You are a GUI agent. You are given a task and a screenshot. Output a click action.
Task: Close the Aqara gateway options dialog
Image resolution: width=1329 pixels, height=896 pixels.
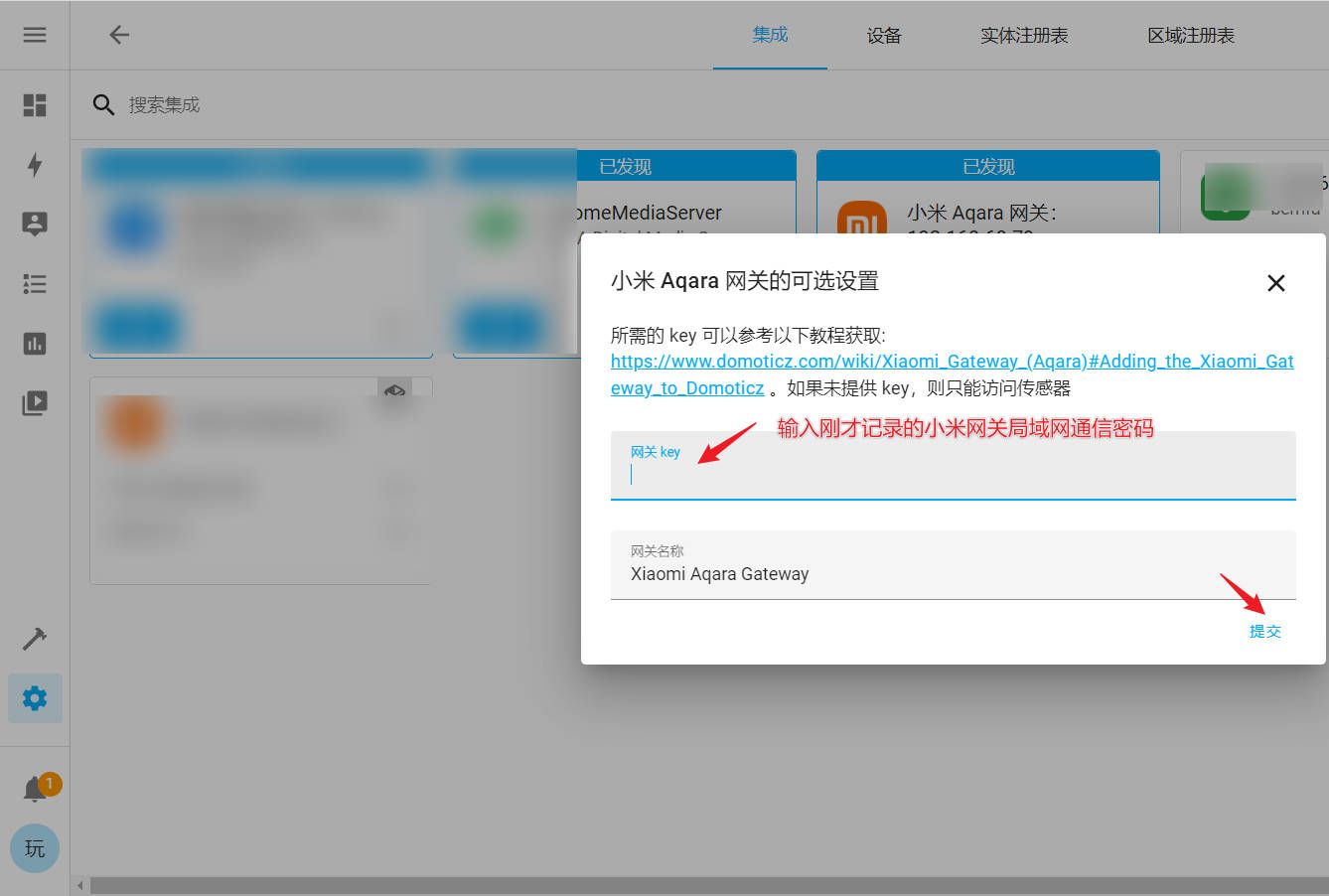point(1276,283)
